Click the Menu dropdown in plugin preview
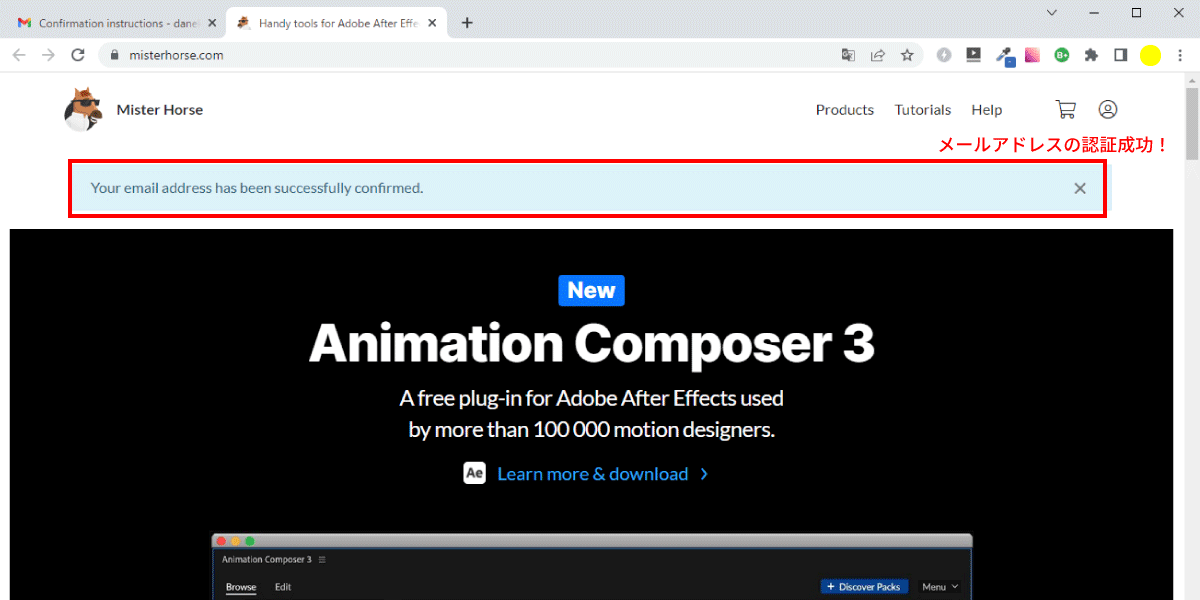 tap(940, 587)
